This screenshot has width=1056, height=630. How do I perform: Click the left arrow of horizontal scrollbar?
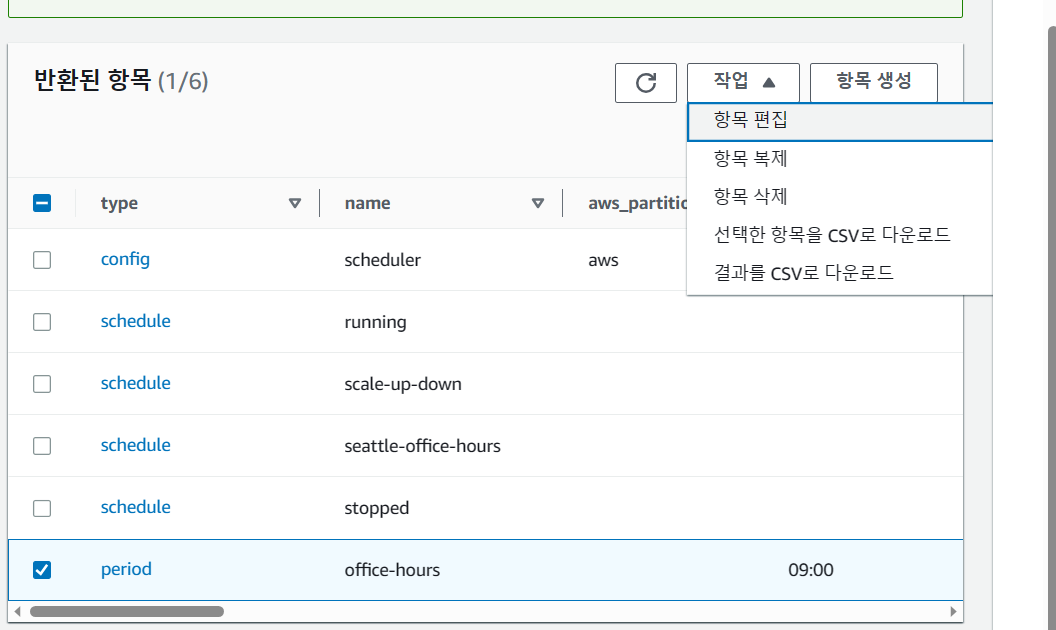point(18,611)
